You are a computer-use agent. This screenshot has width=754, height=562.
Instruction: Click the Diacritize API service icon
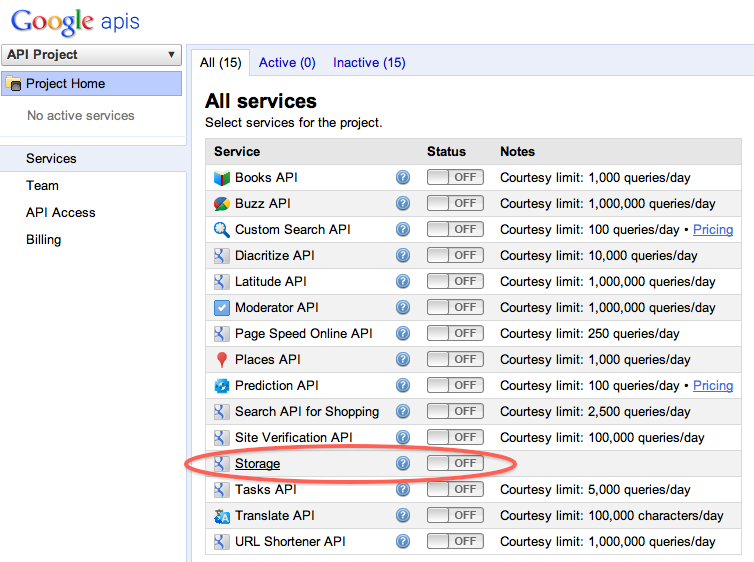coord(220,256)
